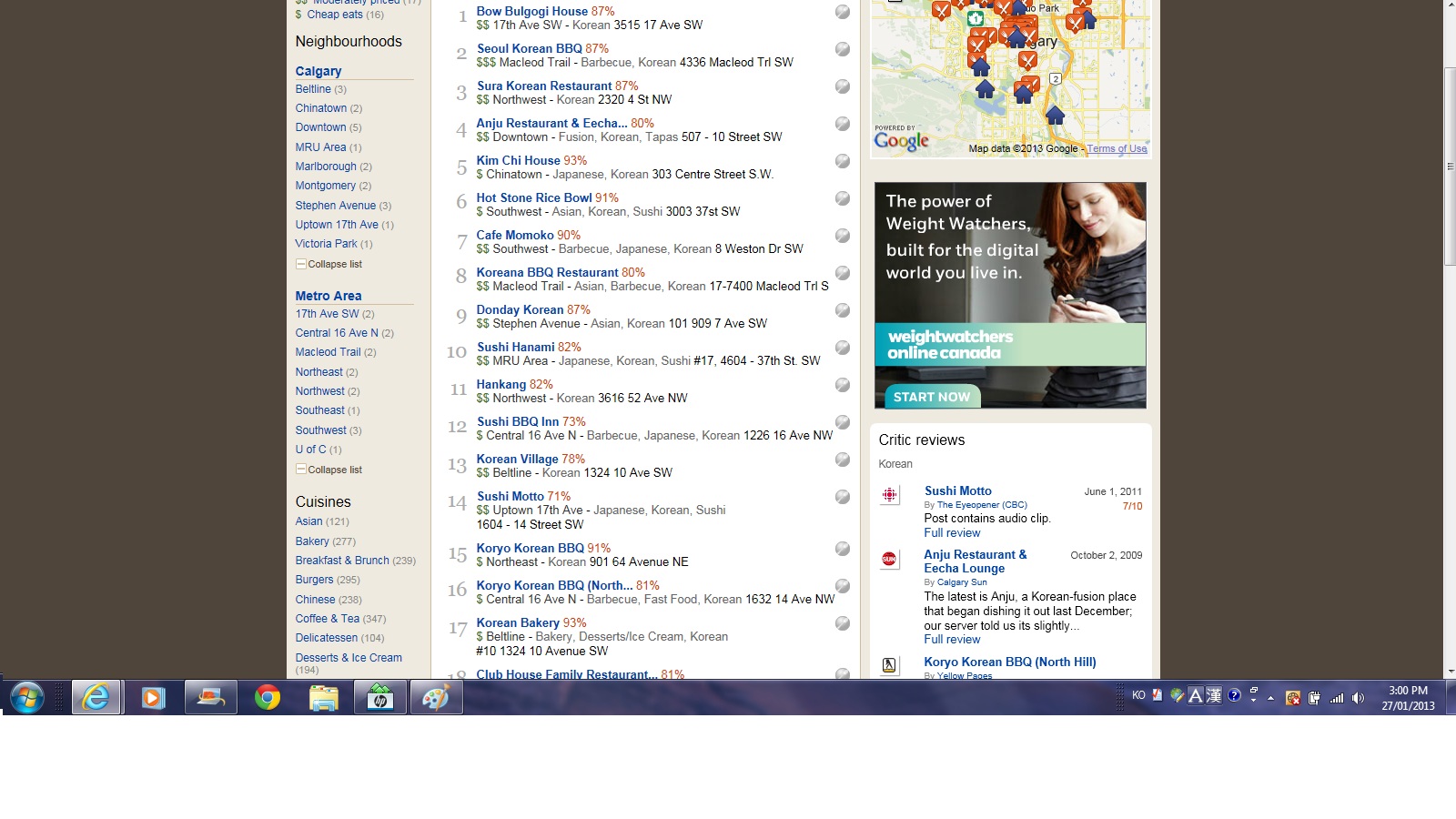Screen dimensions: 1456x819
Task: Open the Windows Start menu
Action: click(x=26, y=698)
